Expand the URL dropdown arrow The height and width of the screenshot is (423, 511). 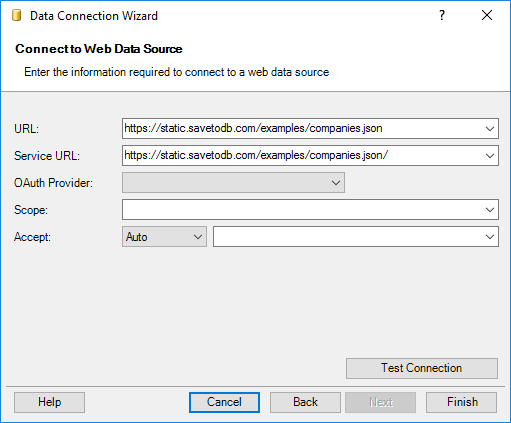(x=490, y=129)
